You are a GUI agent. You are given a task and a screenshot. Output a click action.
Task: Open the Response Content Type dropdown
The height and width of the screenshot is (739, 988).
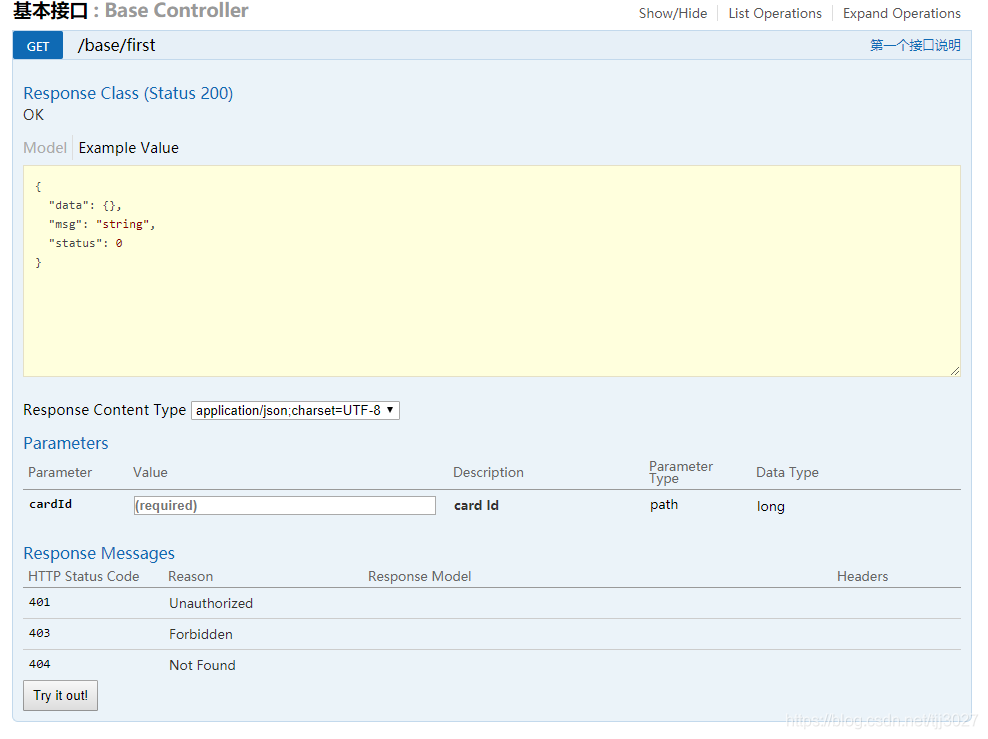pyautogui.click(x=295, y=410)
